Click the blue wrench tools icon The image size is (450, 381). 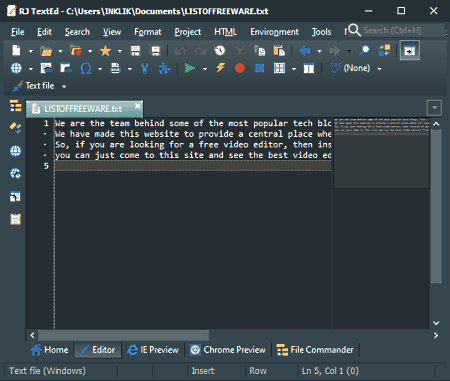[144, 68]
